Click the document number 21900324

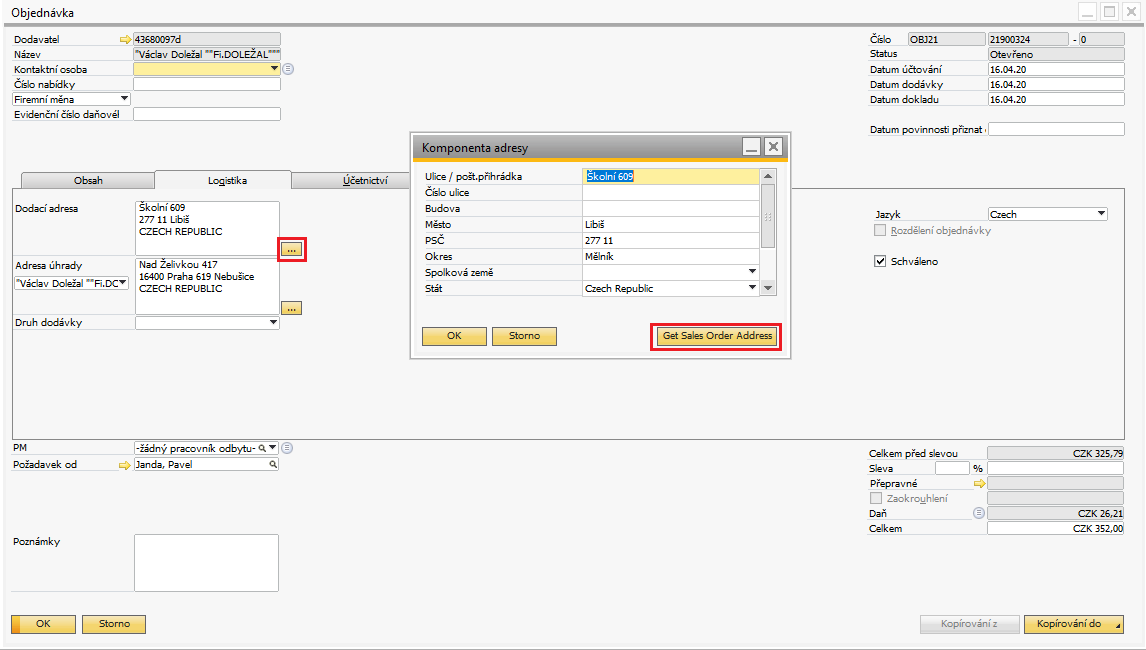pyautogui.click(x=1028, y=39)
